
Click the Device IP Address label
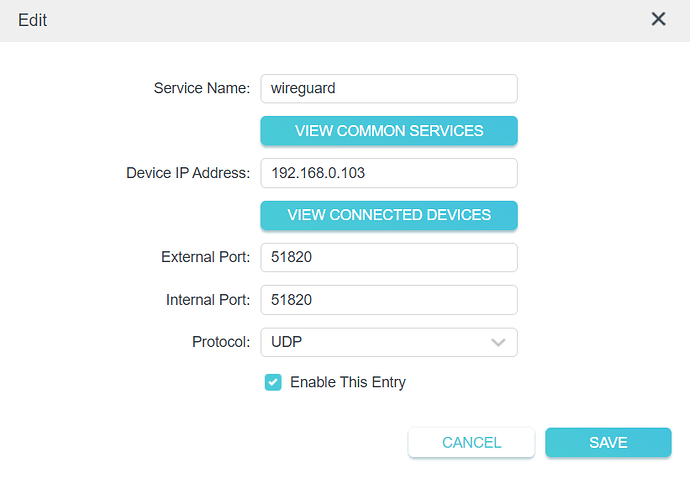[x=187, y=173]
